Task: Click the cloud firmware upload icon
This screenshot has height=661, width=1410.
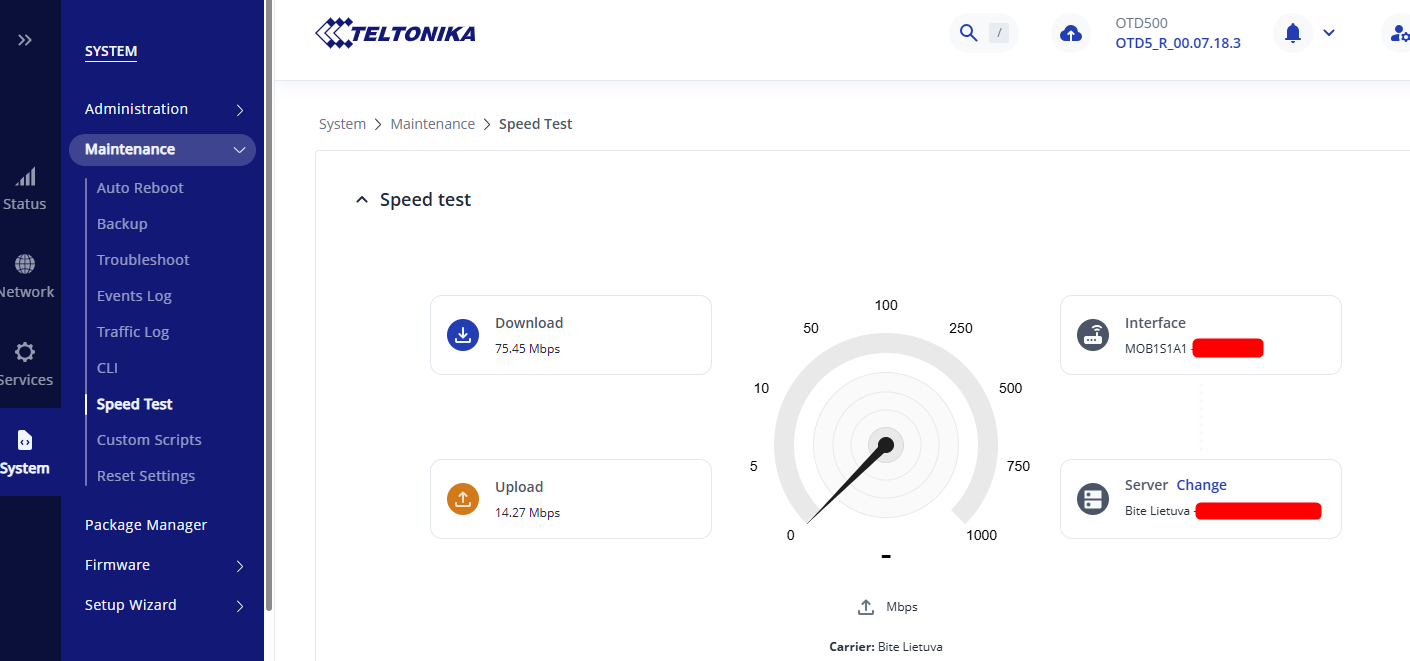Action: [x=1071, y=32]
